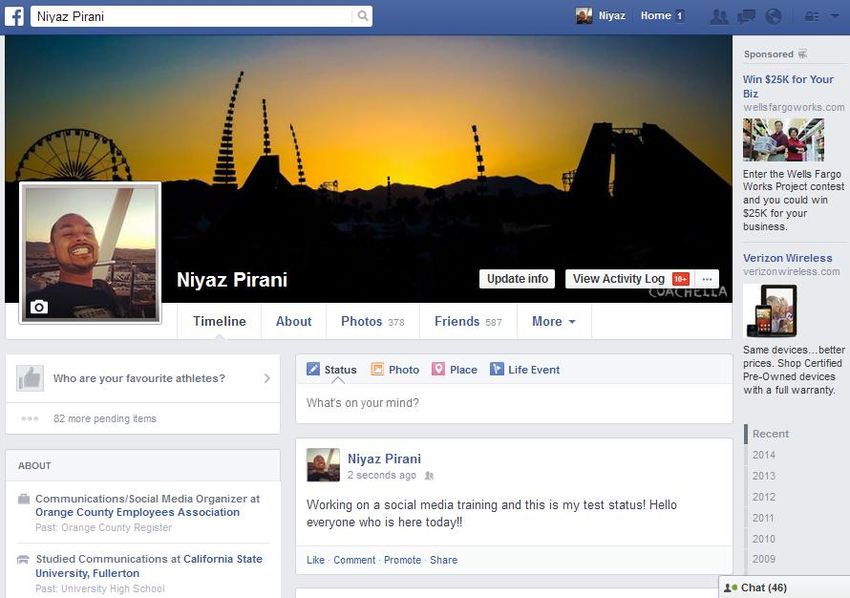Open the Verizon Wireless ad title
Image resolution: width=850 pixels, height=598 pixels.
pyautogui.click(x=787, y=258)
